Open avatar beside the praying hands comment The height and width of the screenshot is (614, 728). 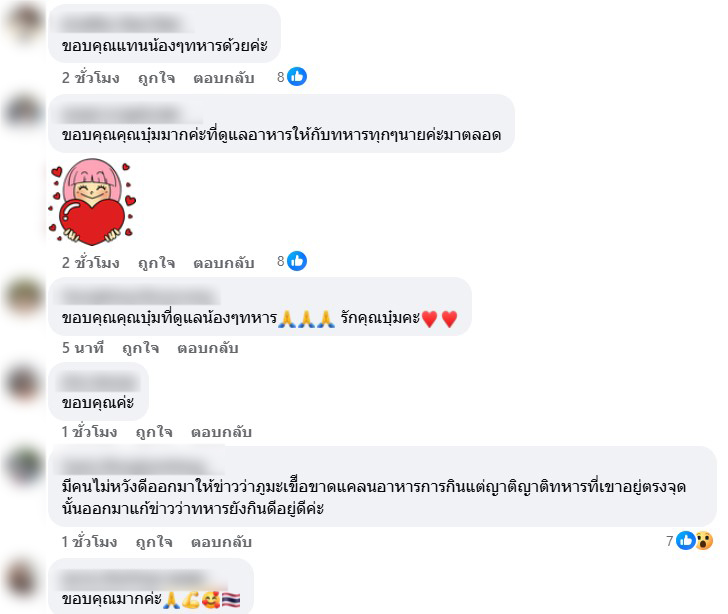(24, 295)
